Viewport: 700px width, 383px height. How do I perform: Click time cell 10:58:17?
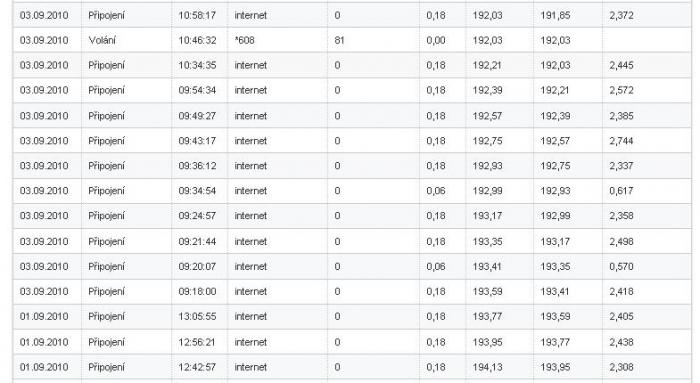coord(197,15)
